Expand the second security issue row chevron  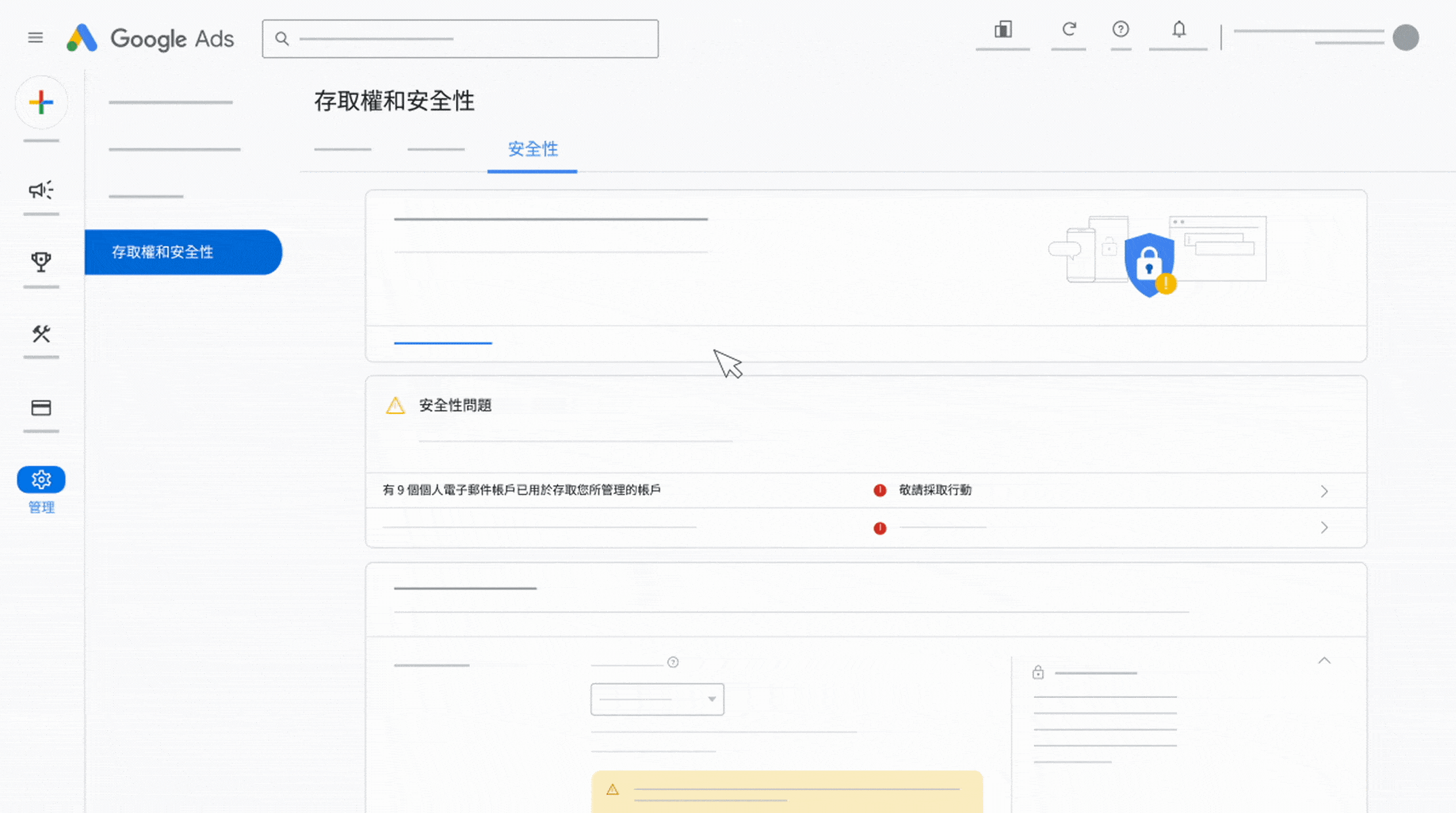point(1324,528)
